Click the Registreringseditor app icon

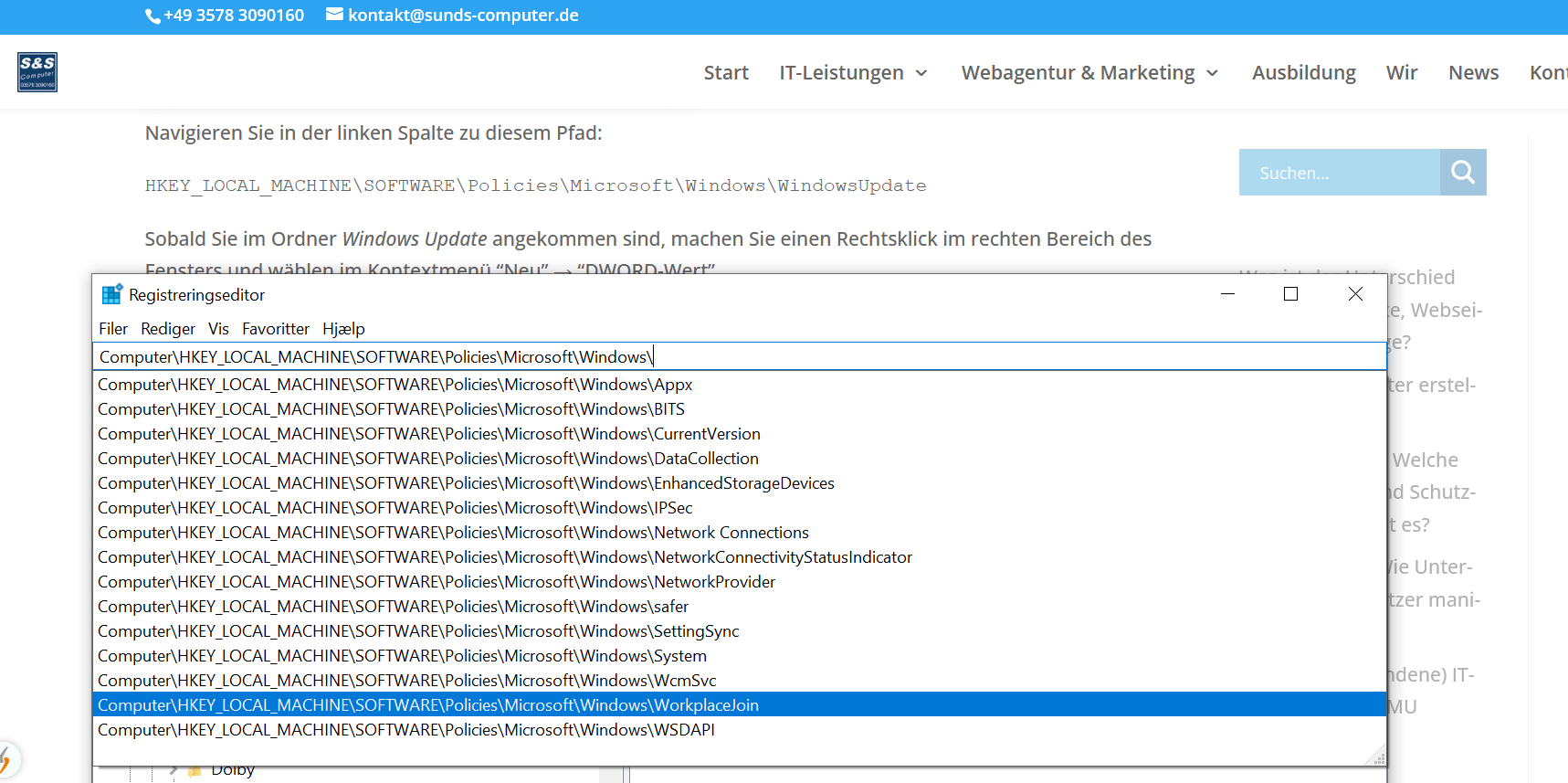112,294
